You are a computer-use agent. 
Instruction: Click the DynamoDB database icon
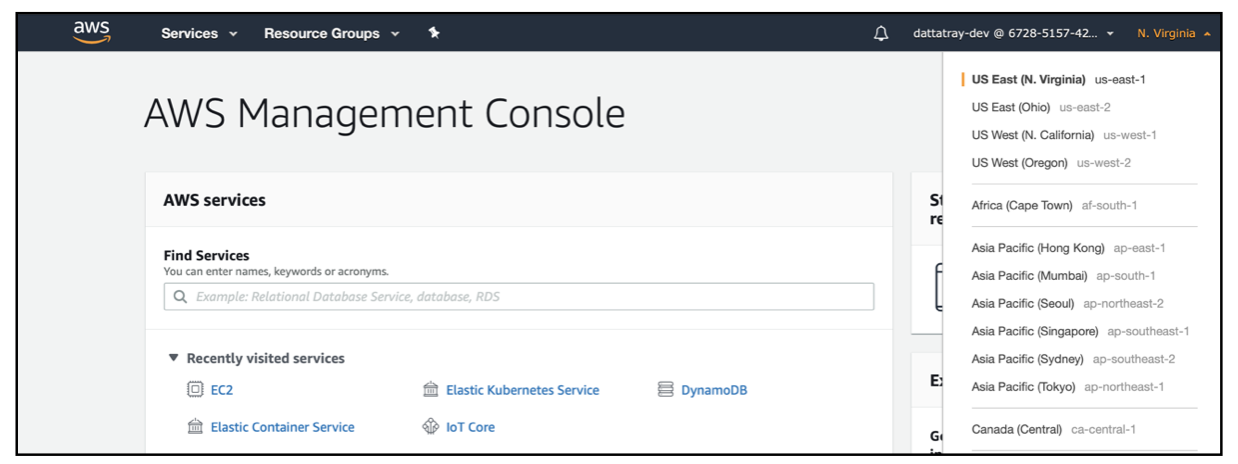tap(666, 390)
